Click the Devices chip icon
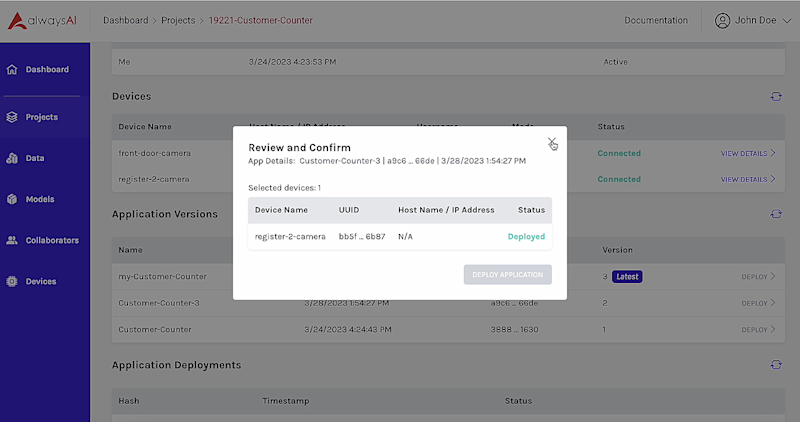The width and height of the screenshot is (800, 422). (12, 281)
